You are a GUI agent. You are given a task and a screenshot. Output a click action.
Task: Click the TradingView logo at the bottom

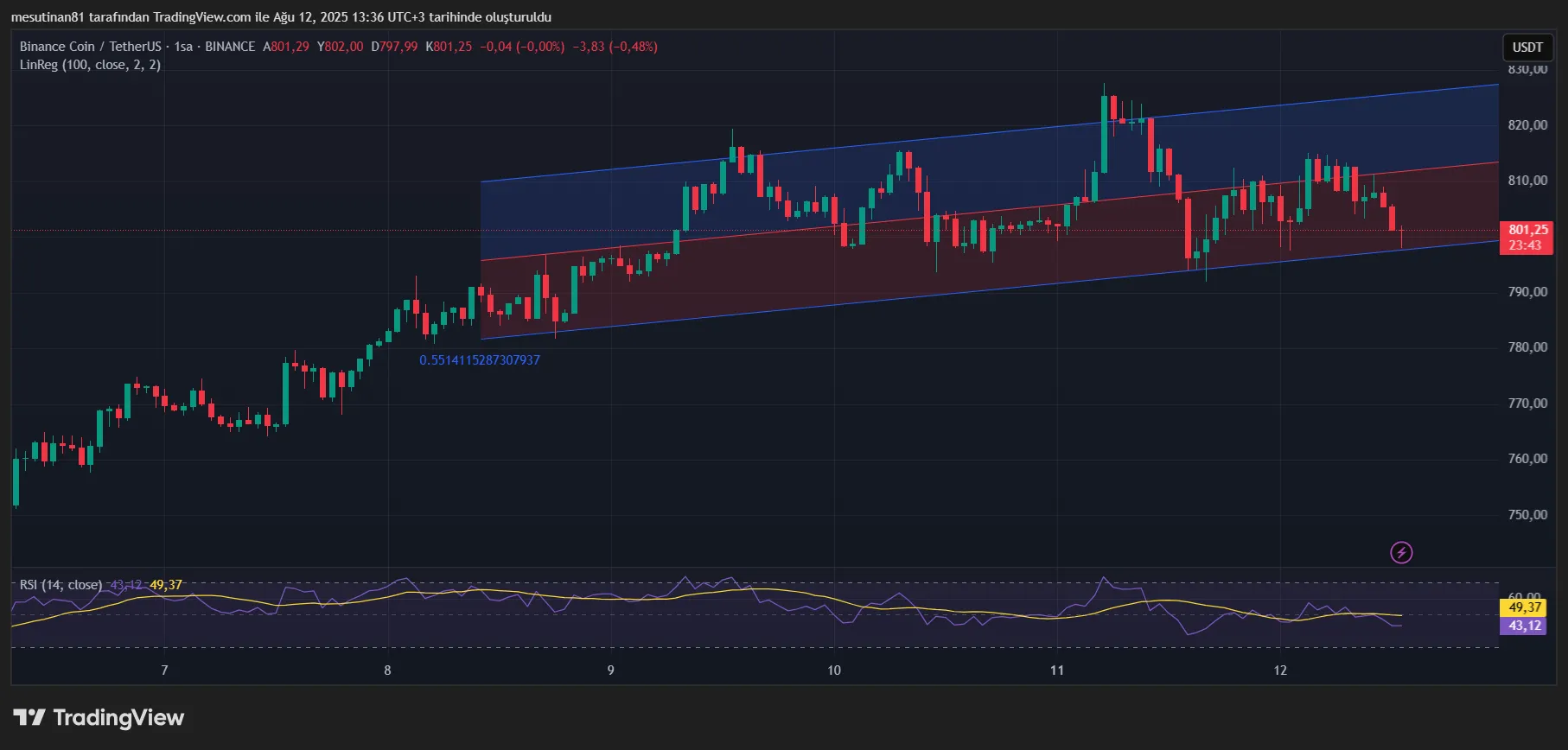[x=99, y=717]
